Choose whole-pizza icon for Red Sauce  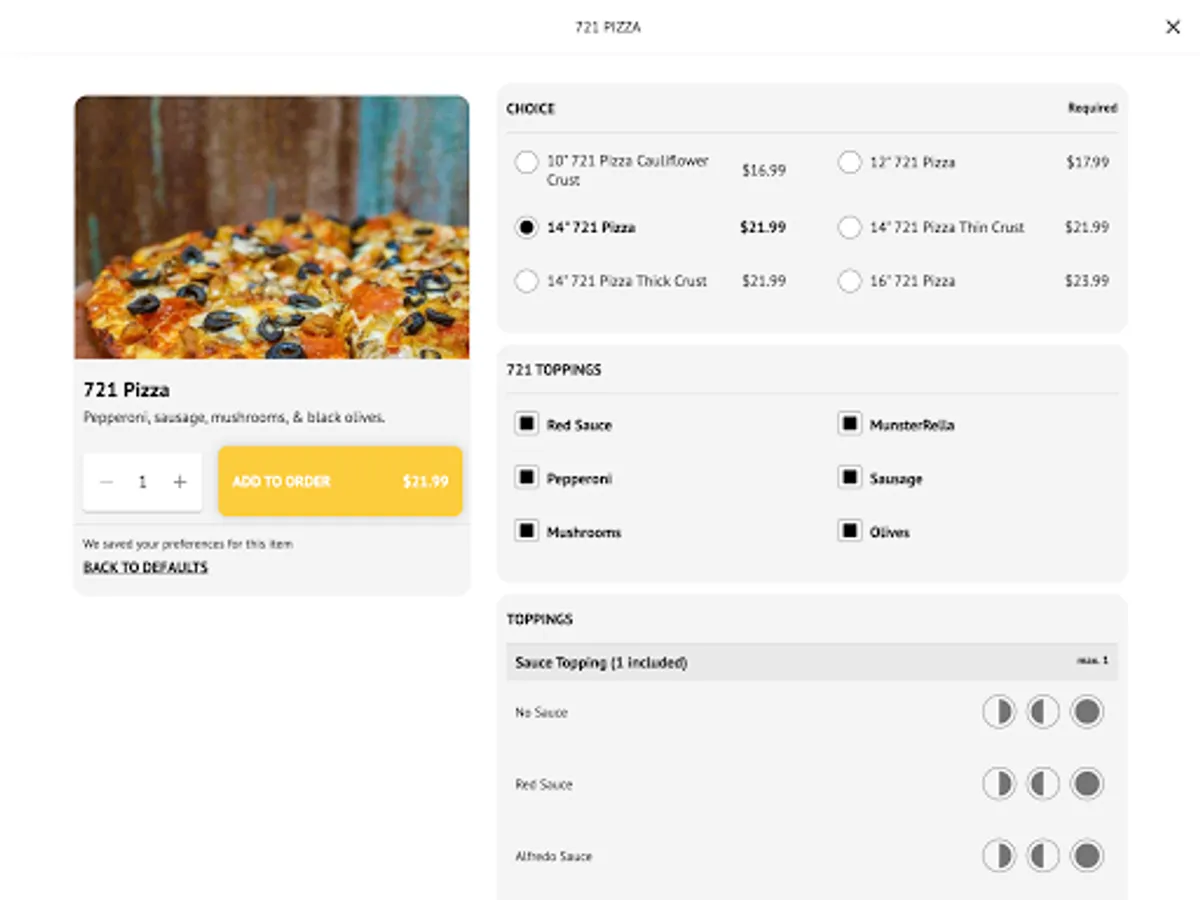pos(1087,784)
